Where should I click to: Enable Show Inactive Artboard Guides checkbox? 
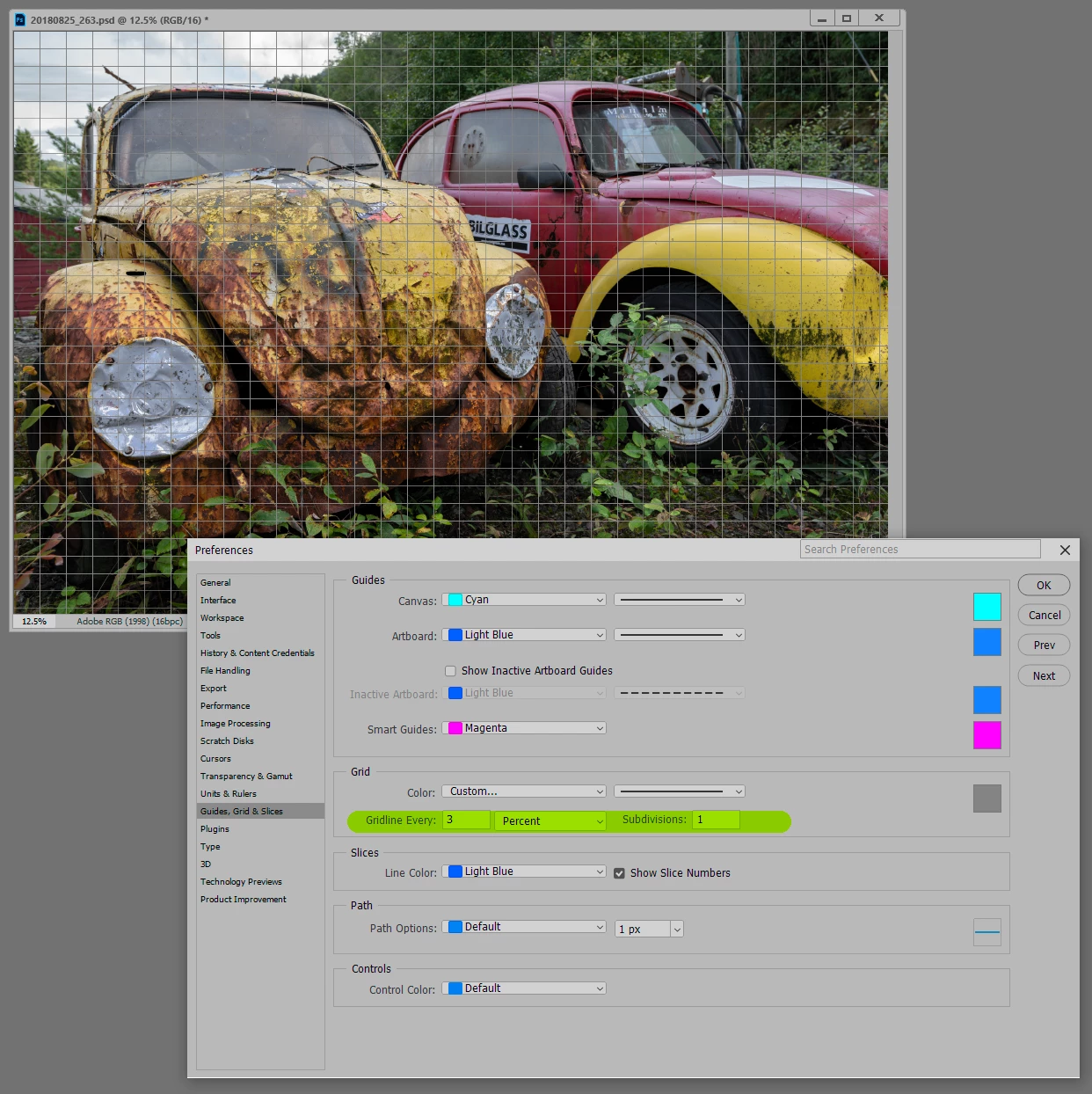pyautogui.click(x=450, y=671)
